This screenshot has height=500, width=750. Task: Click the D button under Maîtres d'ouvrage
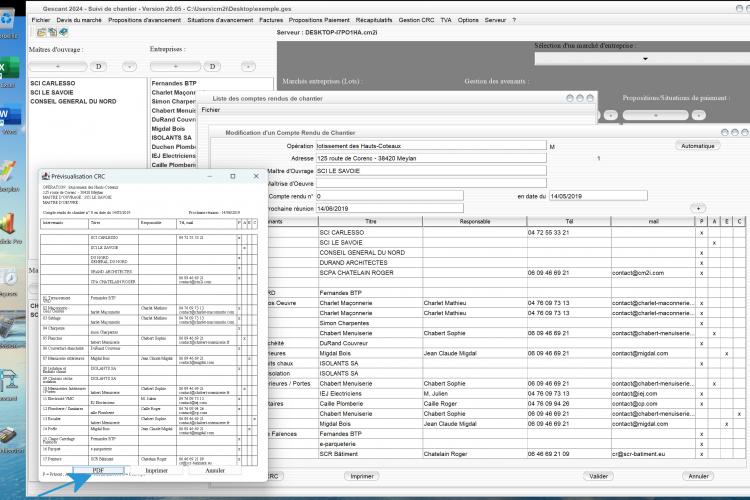99,67
